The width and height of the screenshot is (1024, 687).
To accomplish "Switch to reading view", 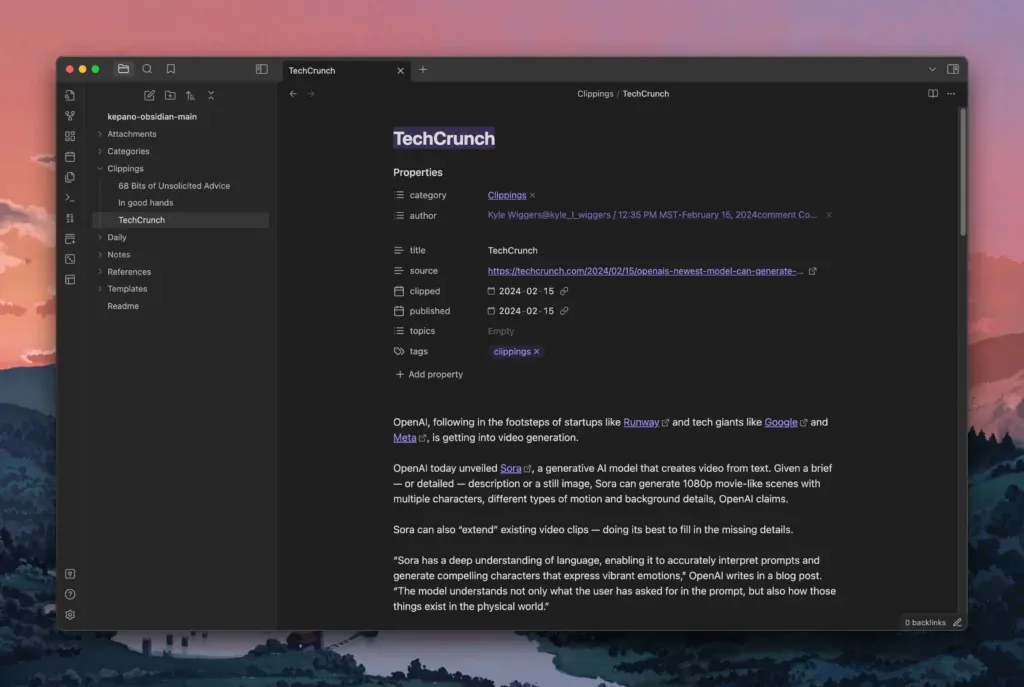I will (x=933, y=93).
